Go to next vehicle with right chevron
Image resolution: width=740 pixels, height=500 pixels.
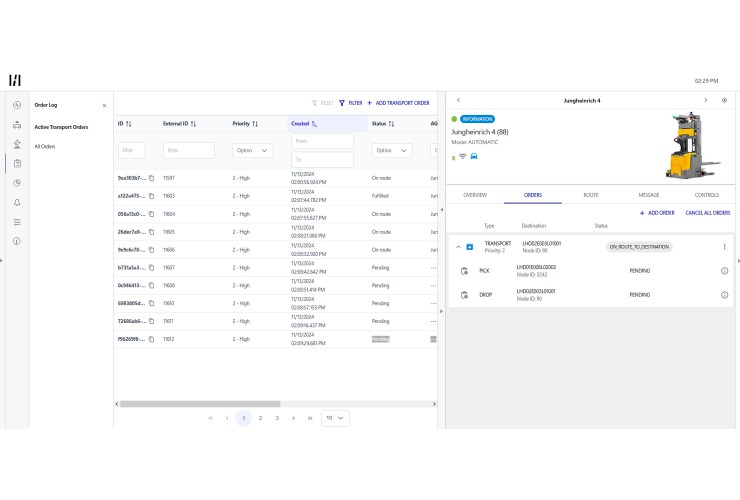coord(706,100)
